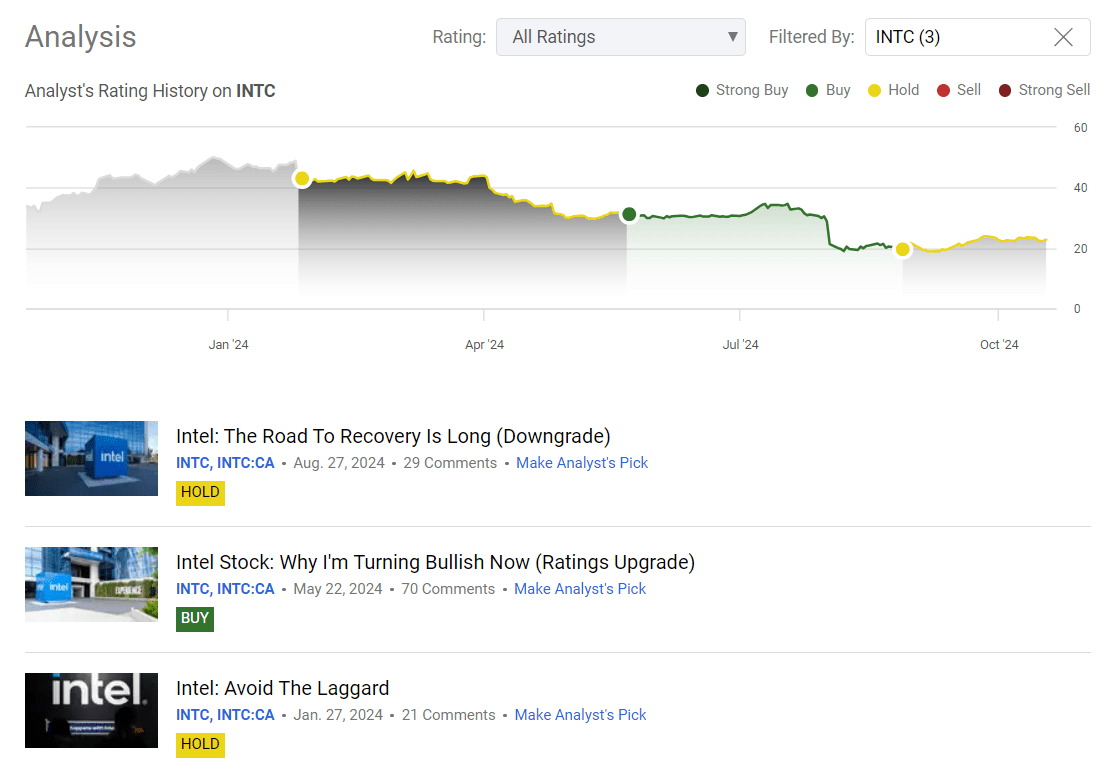Click INTC, INTC:CA ticker on May 22 article
The height and width of the screenshot is (776, 1115).
coord(225,589)
